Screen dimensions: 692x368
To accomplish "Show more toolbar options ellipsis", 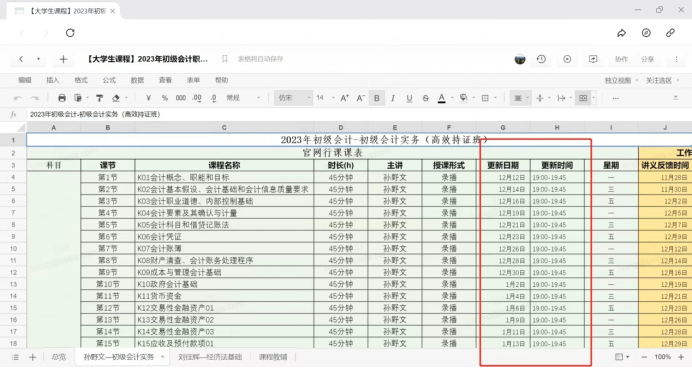I will tap(616, 98).
